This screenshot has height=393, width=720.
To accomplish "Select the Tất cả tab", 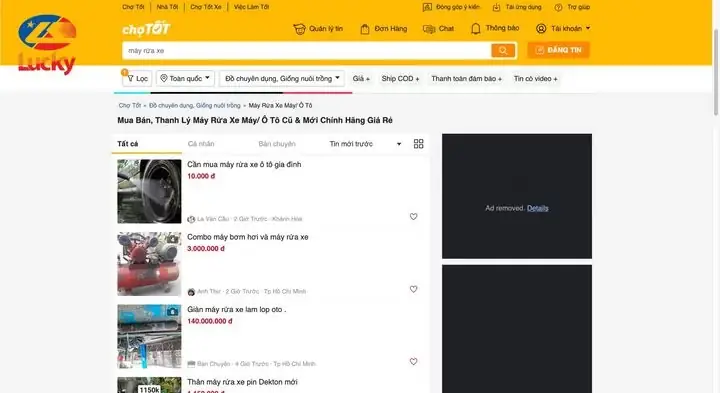I will 128,144.
